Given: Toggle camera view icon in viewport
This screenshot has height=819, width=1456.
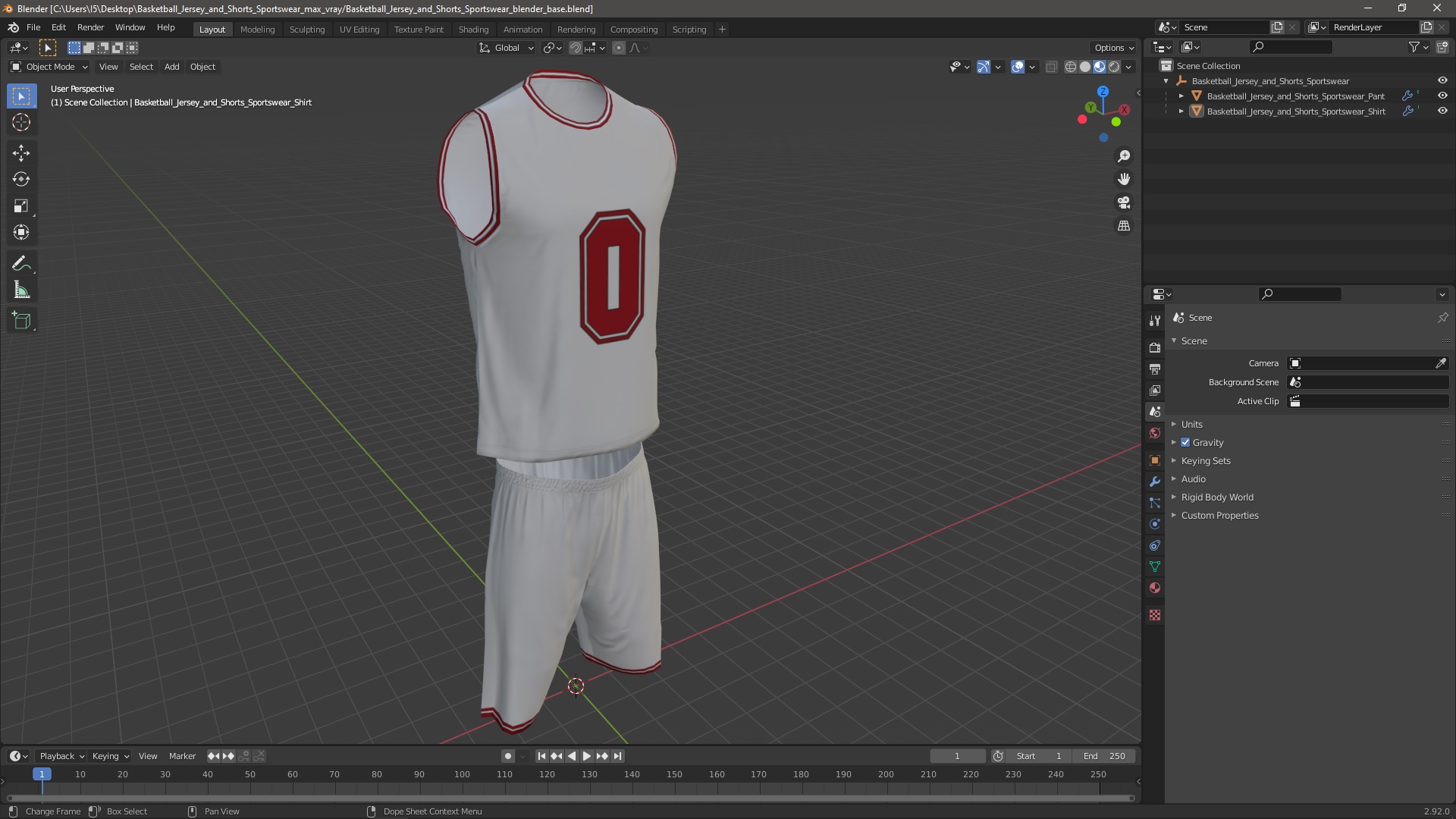Looking at the screenshot, I should click(x=1124, y=202).
